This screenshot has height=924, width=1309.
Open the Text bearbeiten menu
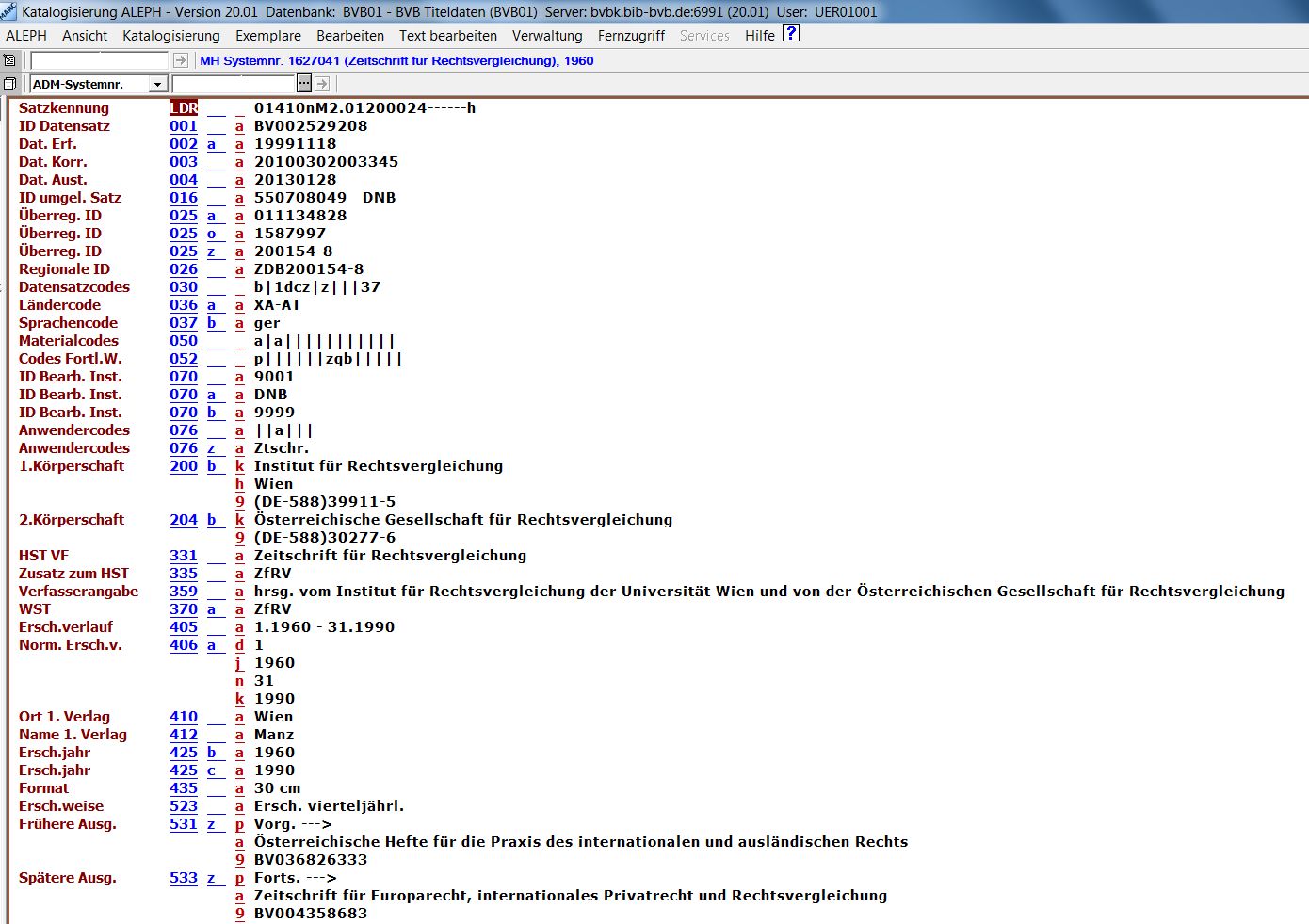(447, 36)
